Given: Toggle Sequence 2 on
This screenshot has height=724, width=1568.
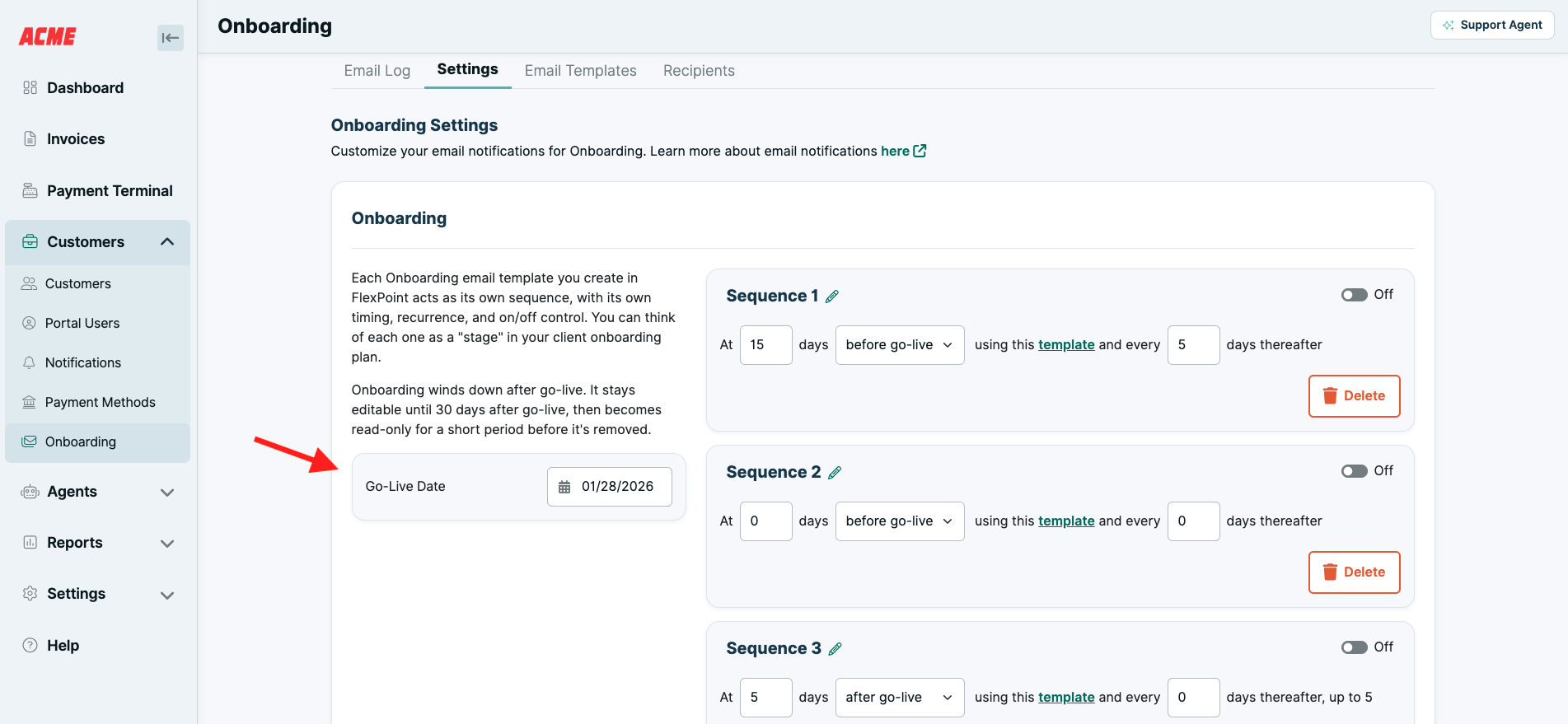Looking at the screenshot, I should (x=1355, y=471).
